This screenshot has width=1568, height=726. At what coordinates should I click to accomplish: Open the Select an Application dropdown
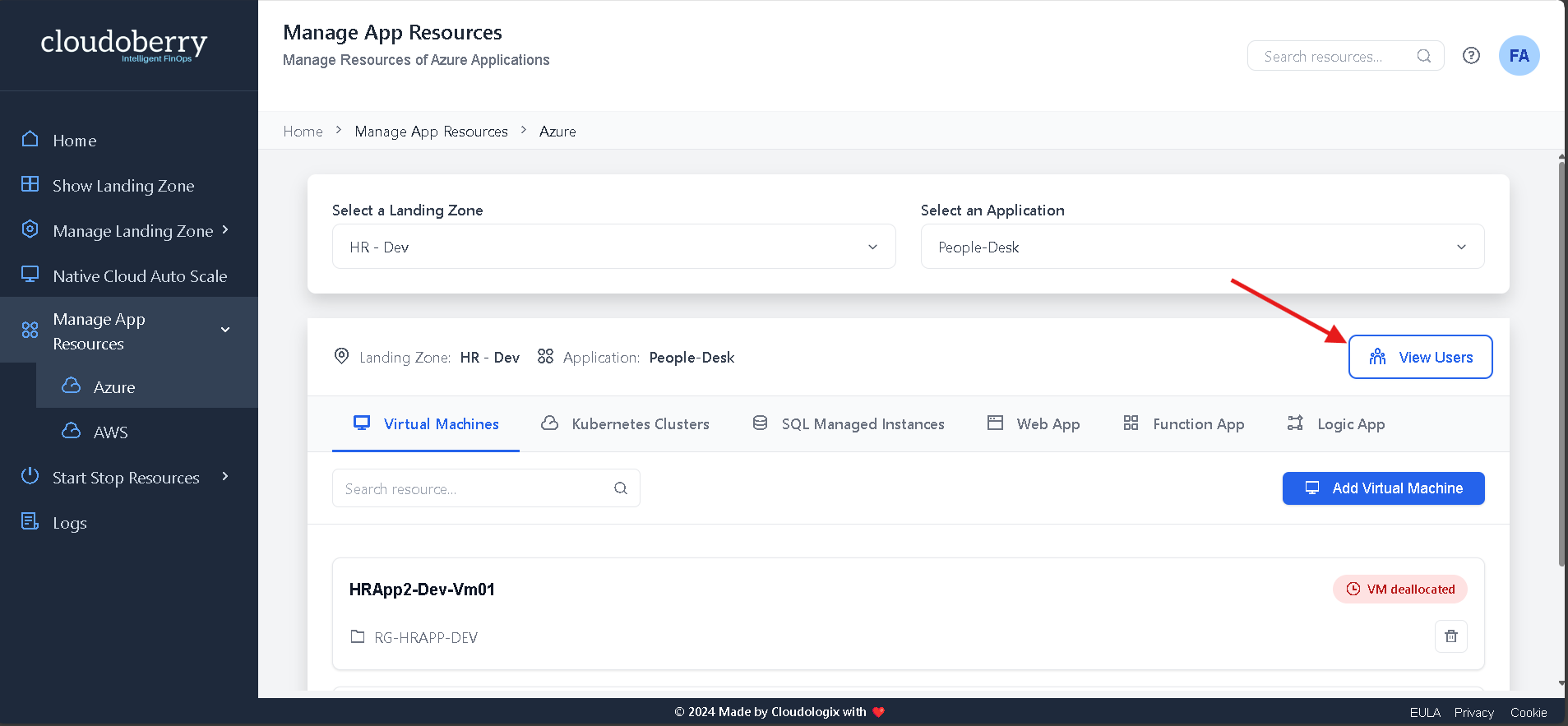(x=1203, y=247)
